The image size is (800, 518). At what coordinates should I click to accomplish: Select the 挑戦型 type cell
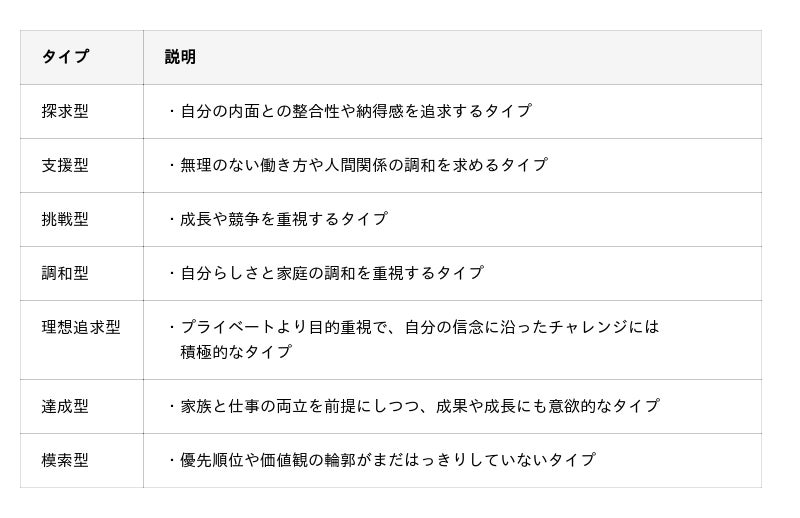(65, 219)
